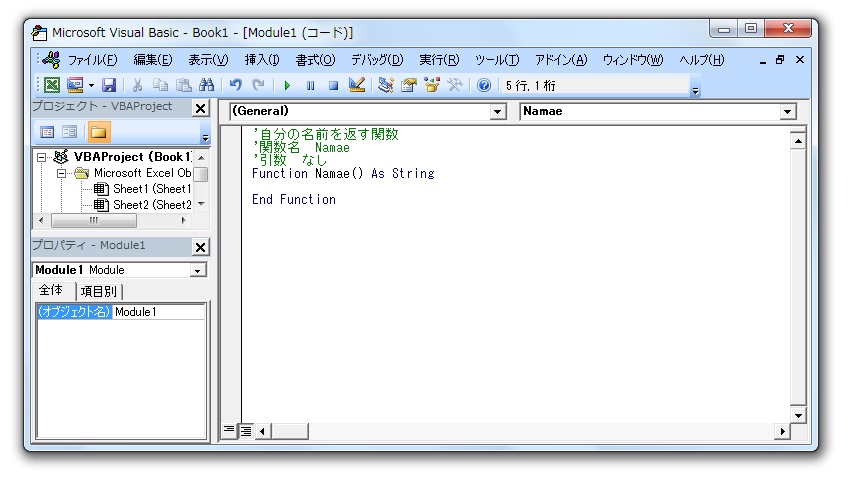Click the Copy toolbar icon
Viewport: 852px width, 482px height.
(x=160, y=85)
